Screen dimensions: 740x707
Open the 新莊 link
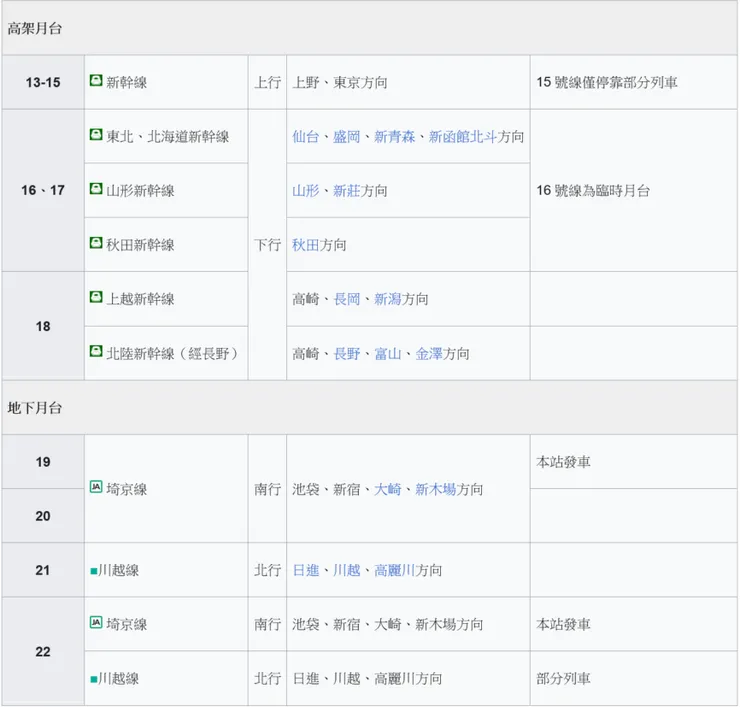346,191
